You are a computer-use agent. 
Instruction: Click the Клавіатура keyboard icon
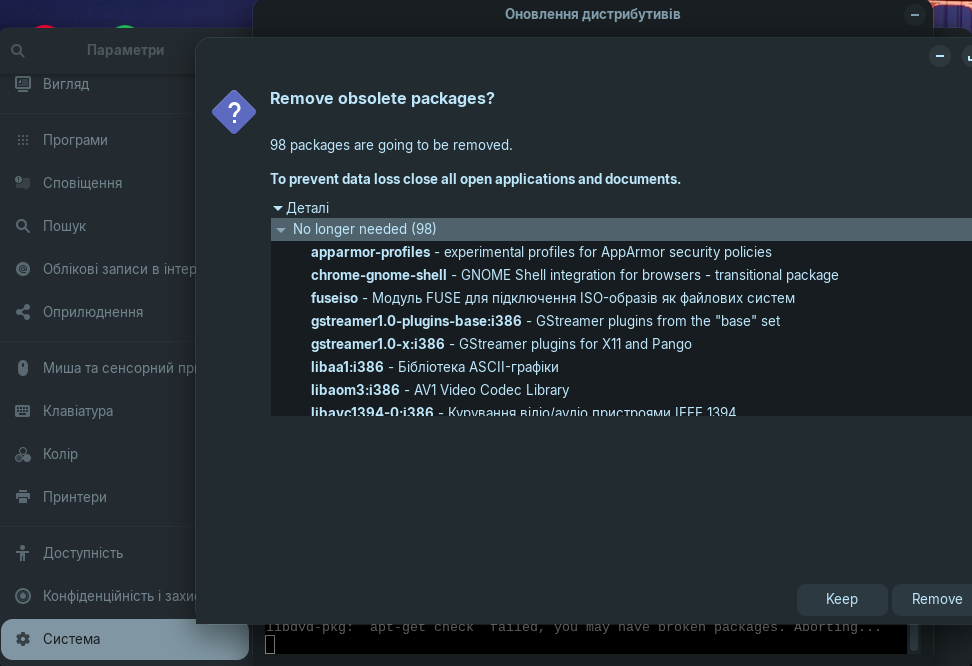click(23, 411)
